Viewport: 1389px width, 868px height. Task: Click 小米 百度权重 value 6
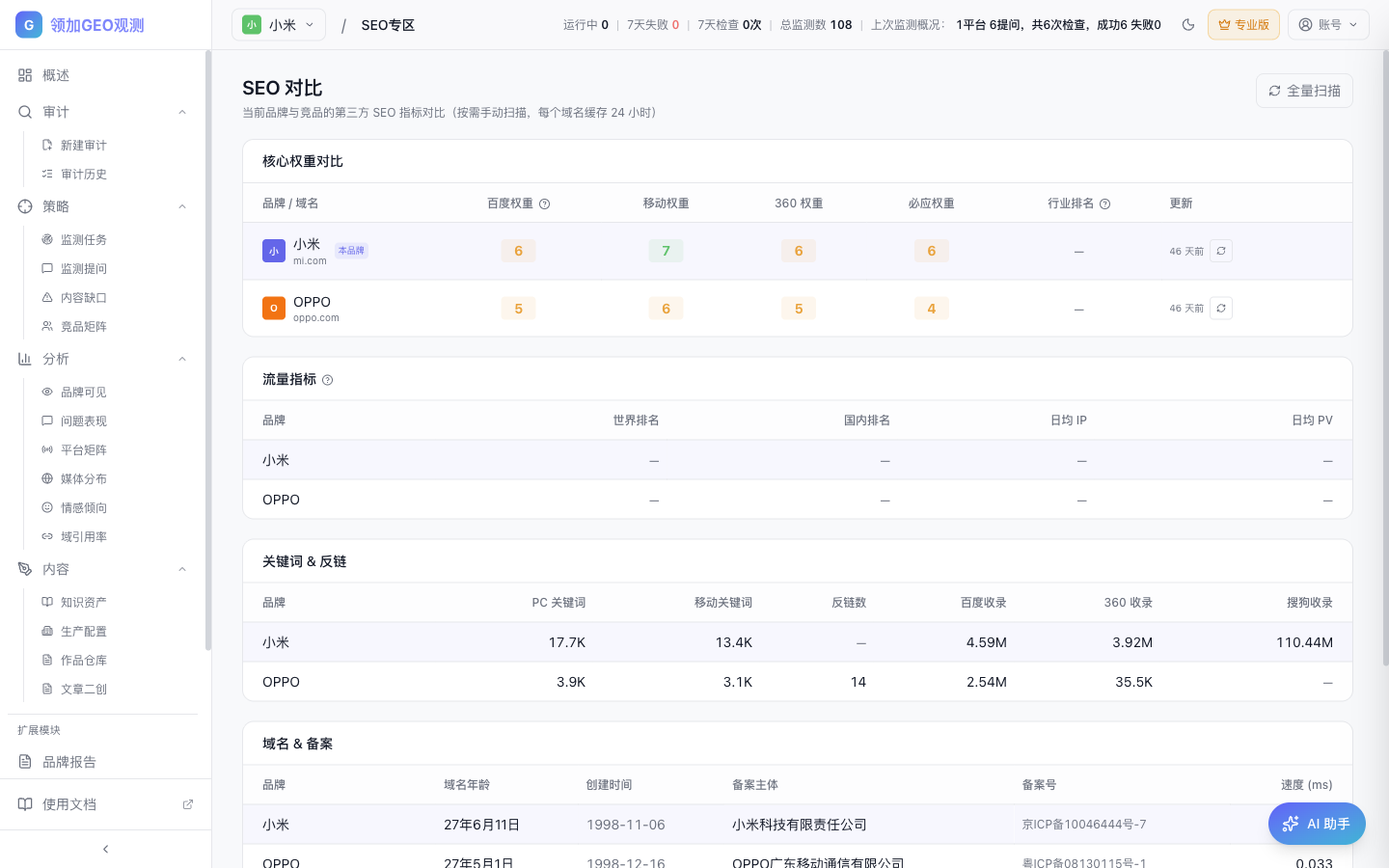tap(519, 251)
